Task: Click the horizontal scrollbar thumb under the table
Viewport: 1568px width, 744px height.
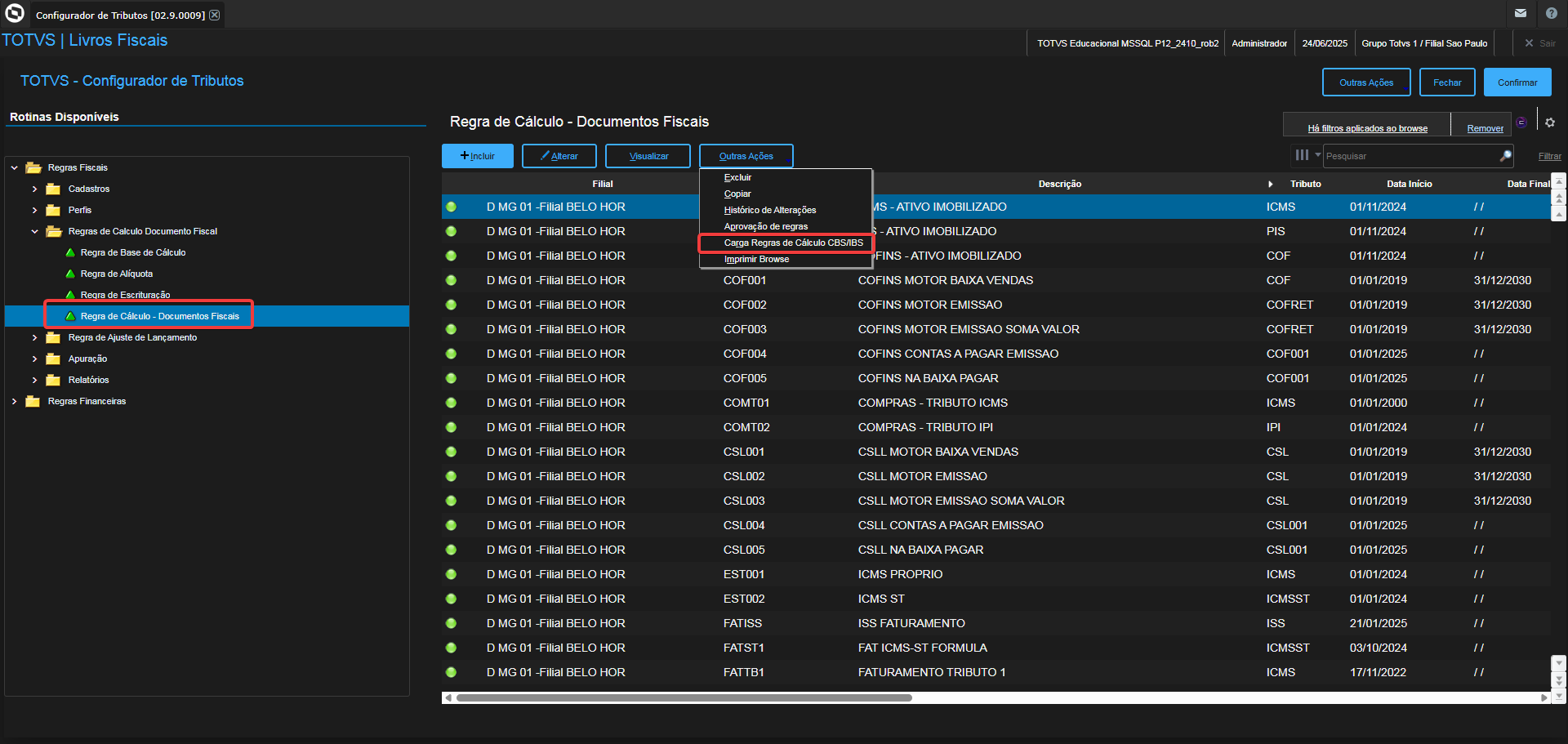Action: tap(684, 698)
